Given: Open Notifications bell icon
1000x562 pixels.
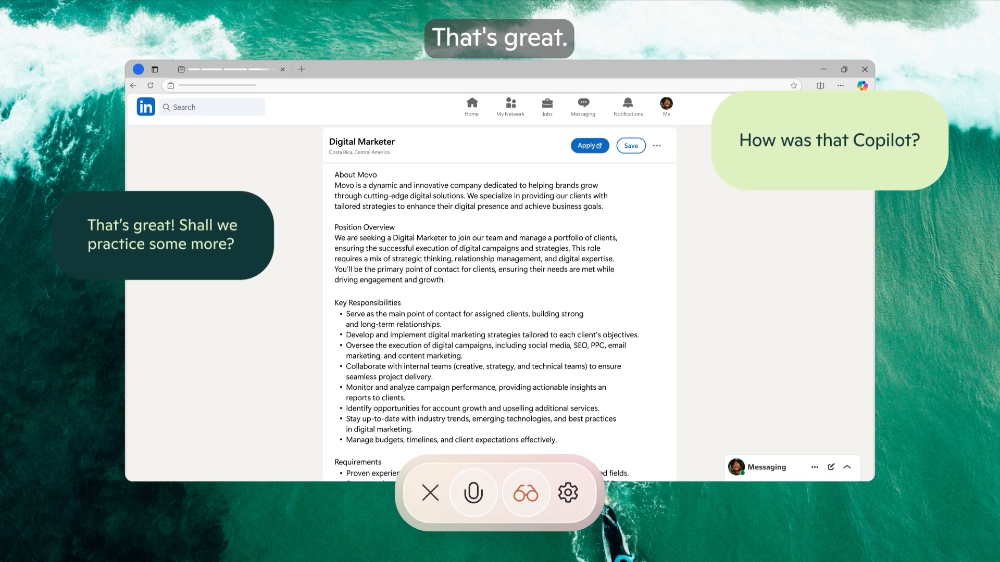Looking at the screenshot, I should pyautogui.click(x=628, y=106).
